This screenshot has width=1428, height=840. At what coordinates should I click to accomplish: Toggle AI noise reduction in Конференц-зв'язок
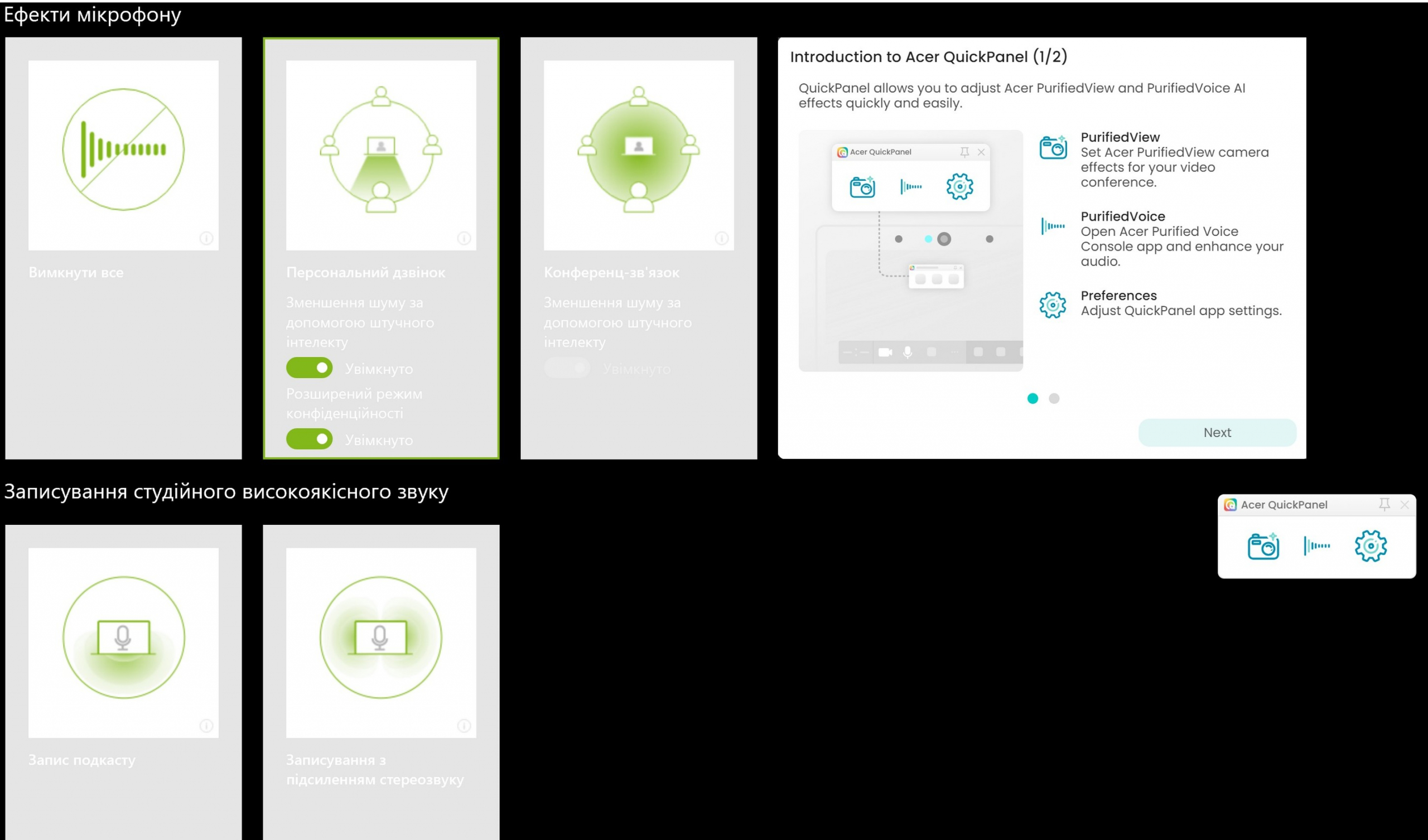pyautogui.click(x=567, y=368)
